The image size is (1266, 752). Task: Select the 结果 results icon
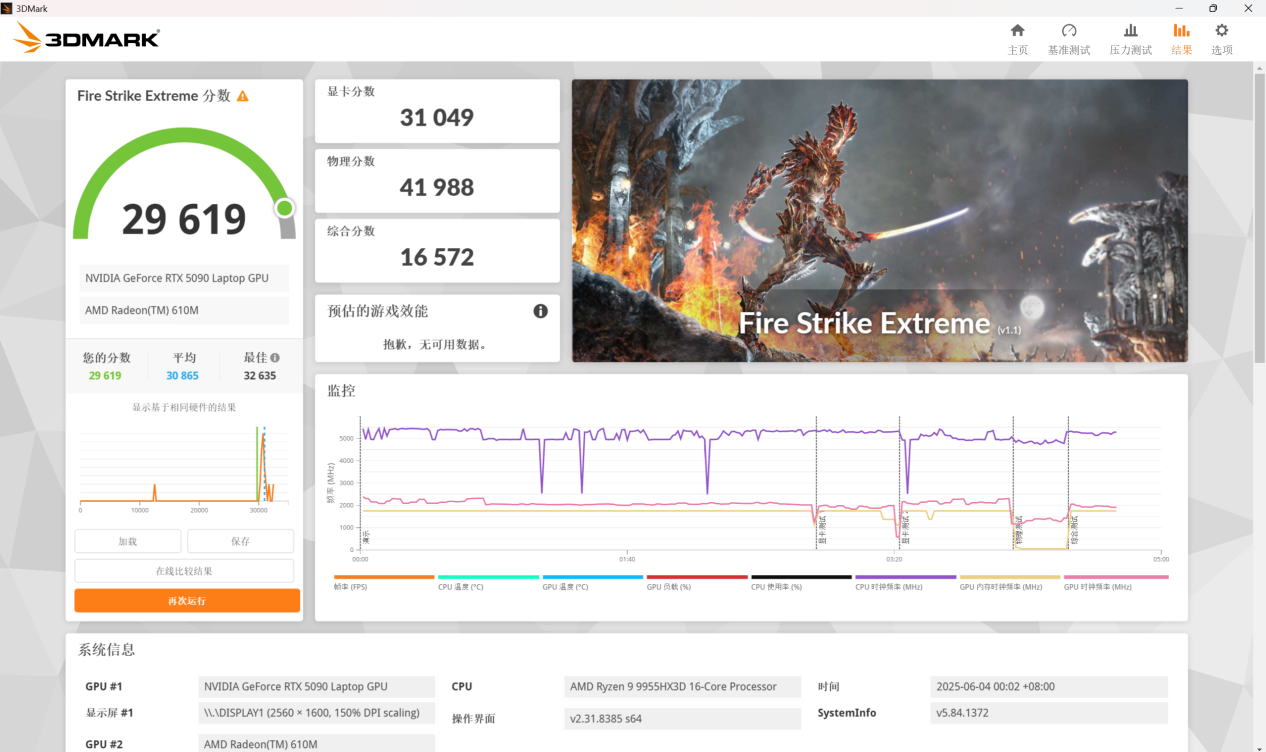1181,39
